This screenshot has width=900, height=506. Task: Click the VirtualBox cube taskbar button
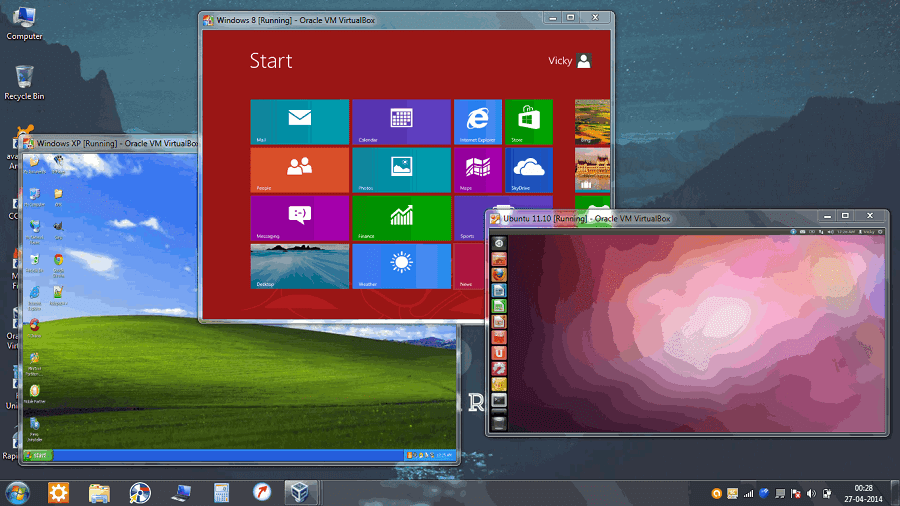[300, 493]
